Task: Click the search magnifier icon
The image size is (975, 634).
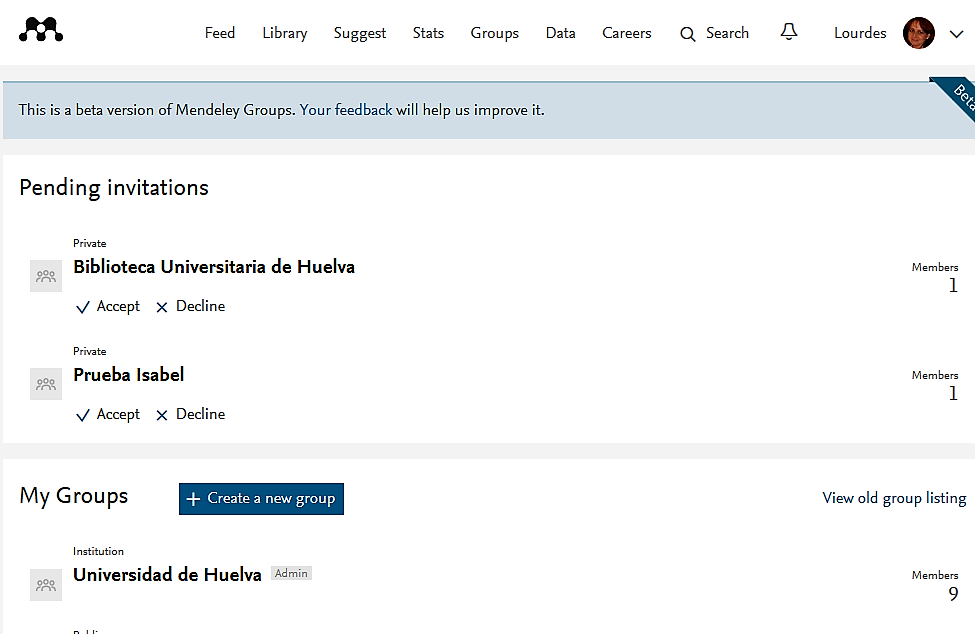Action: point(687,34)
